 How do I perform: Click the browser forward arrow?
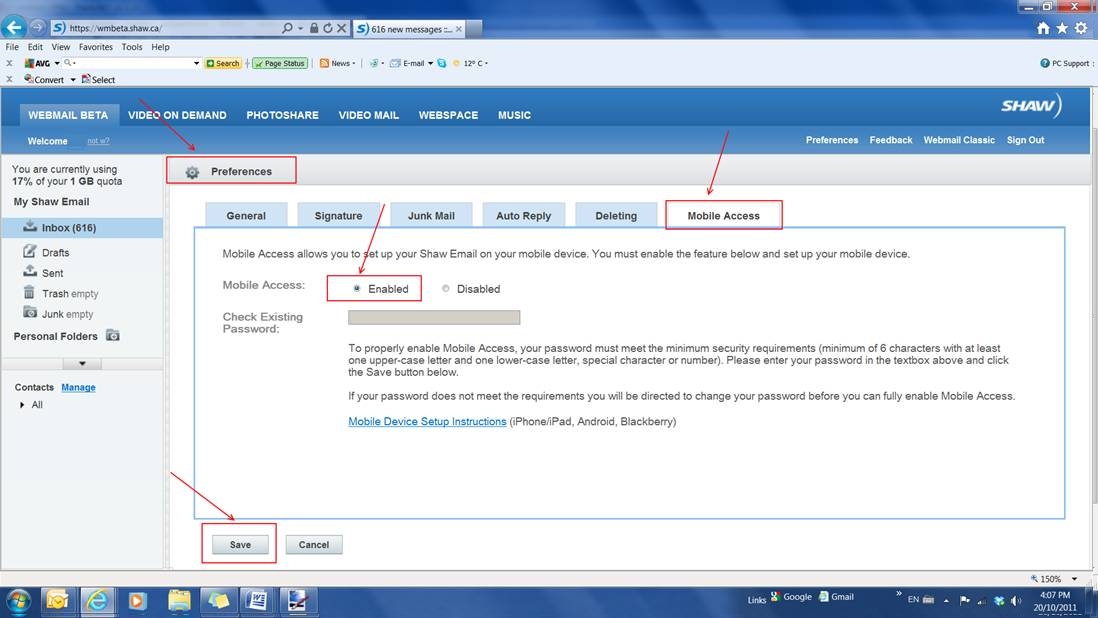(38, 27)
